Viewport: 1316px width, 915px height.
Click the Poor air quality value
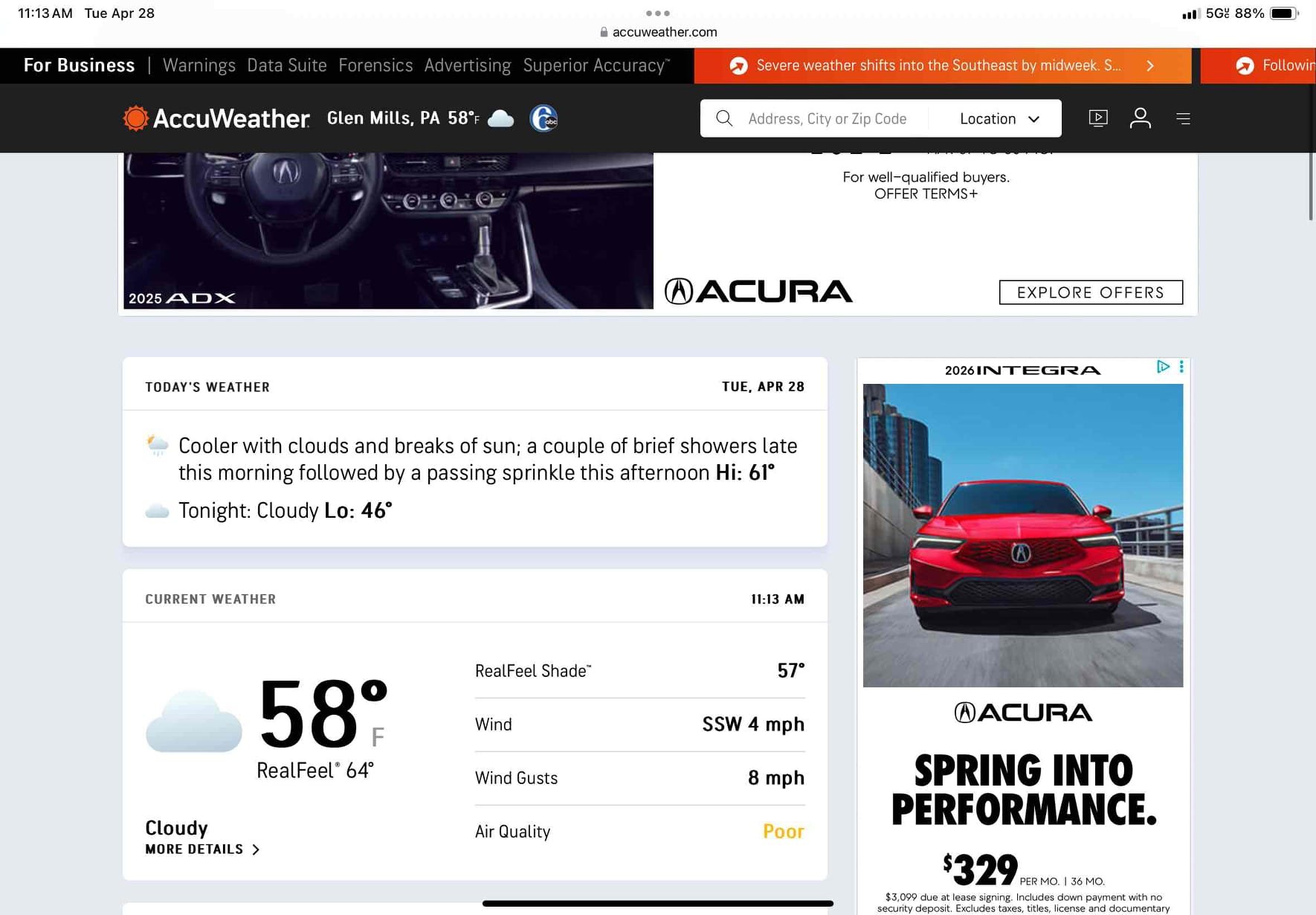tap(784, 832)
